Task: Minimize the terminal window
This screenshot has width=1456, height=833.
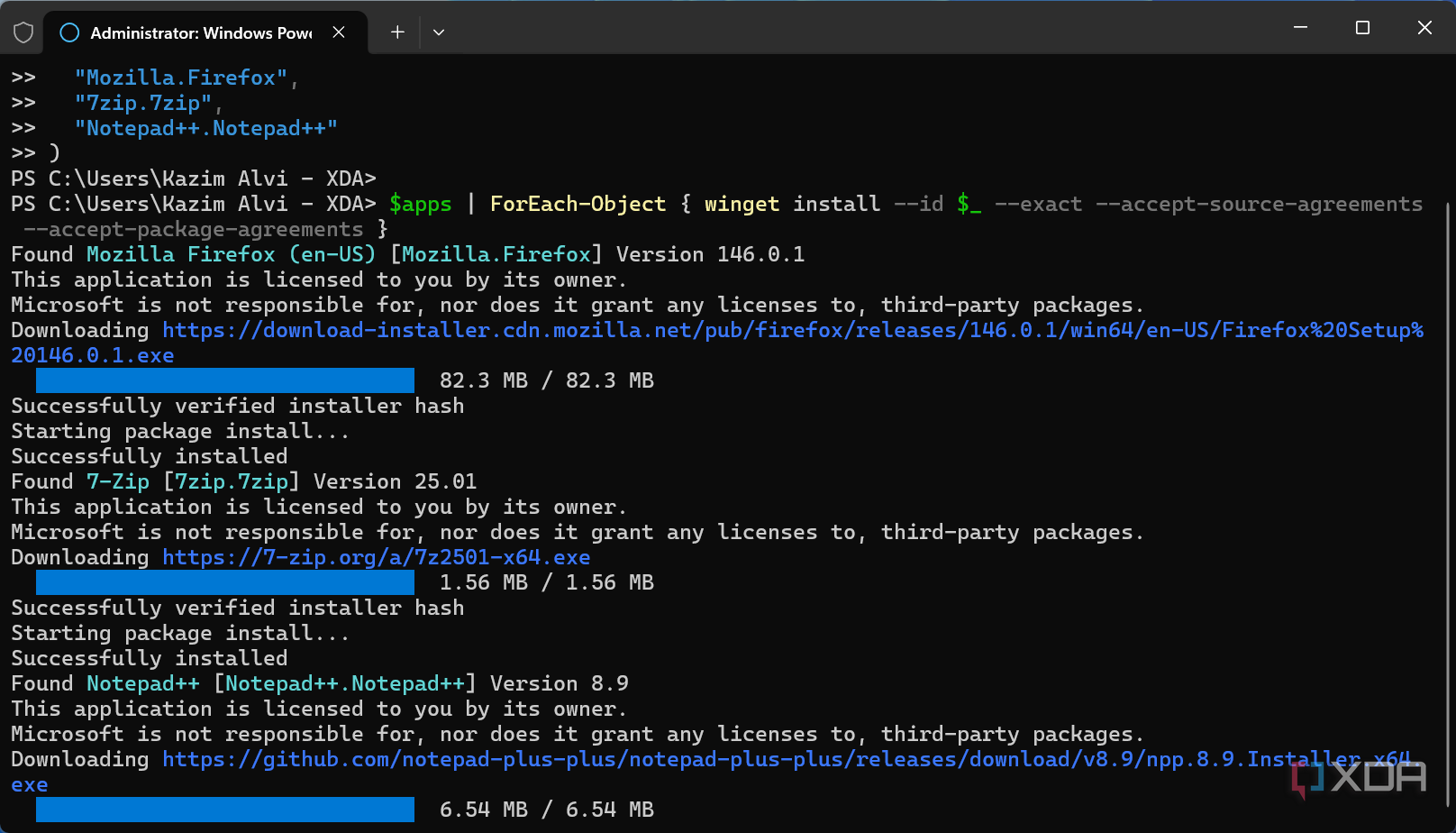Action: pyautogui.click(x=1300, y=28)
